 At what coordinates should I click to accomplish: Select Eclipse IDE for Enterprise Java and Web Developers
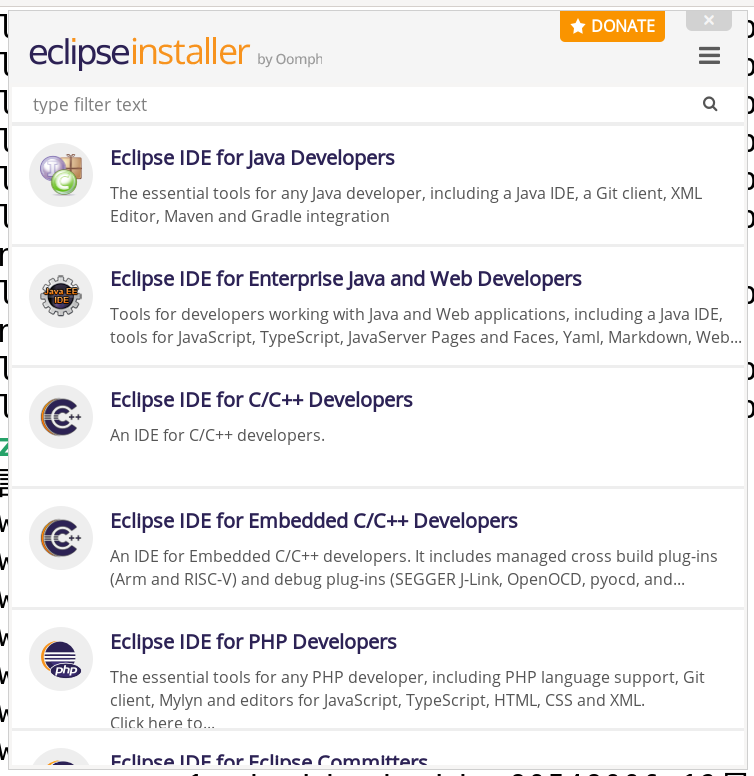[x=346, y=279]
